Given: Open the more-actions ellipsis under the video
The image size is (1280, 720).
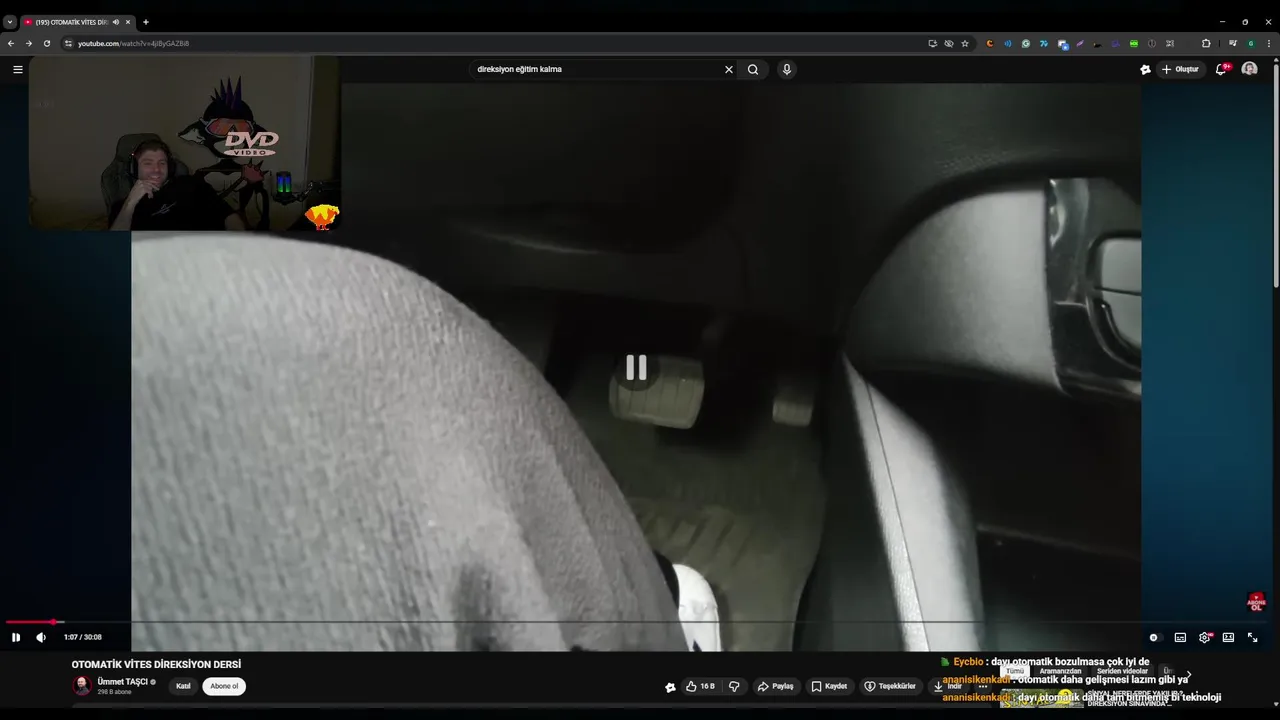Looking at the screenshot, I should click(983, 686).
